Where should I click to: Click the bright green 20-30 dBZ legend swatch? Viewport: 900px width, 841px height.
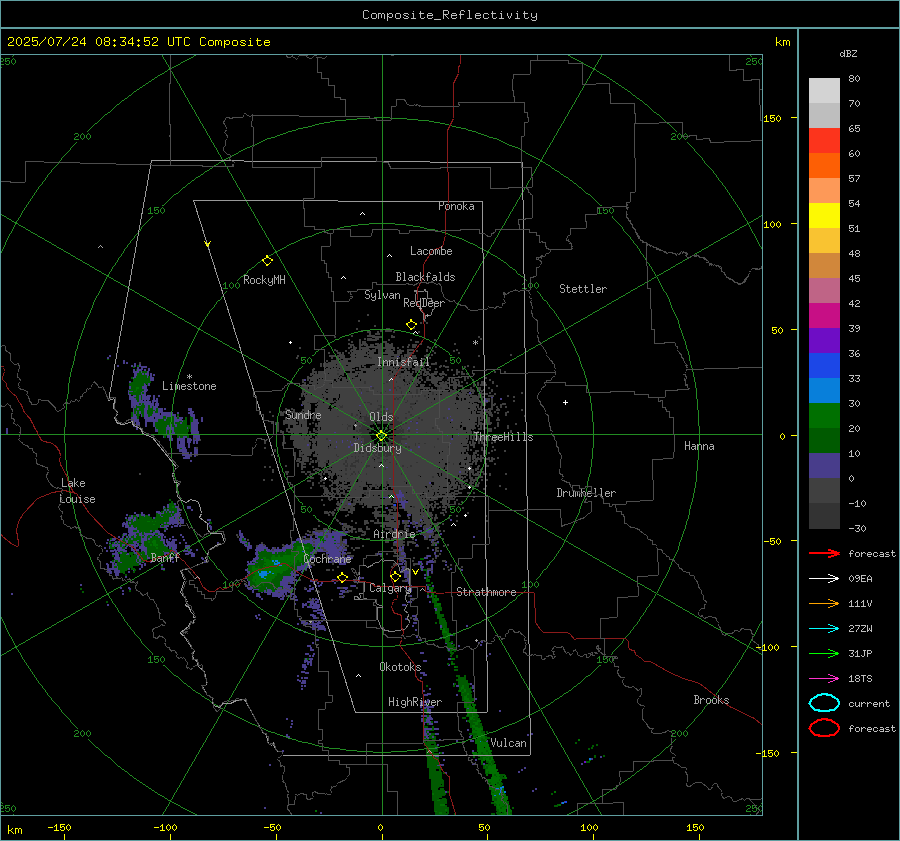coord(824,415)
